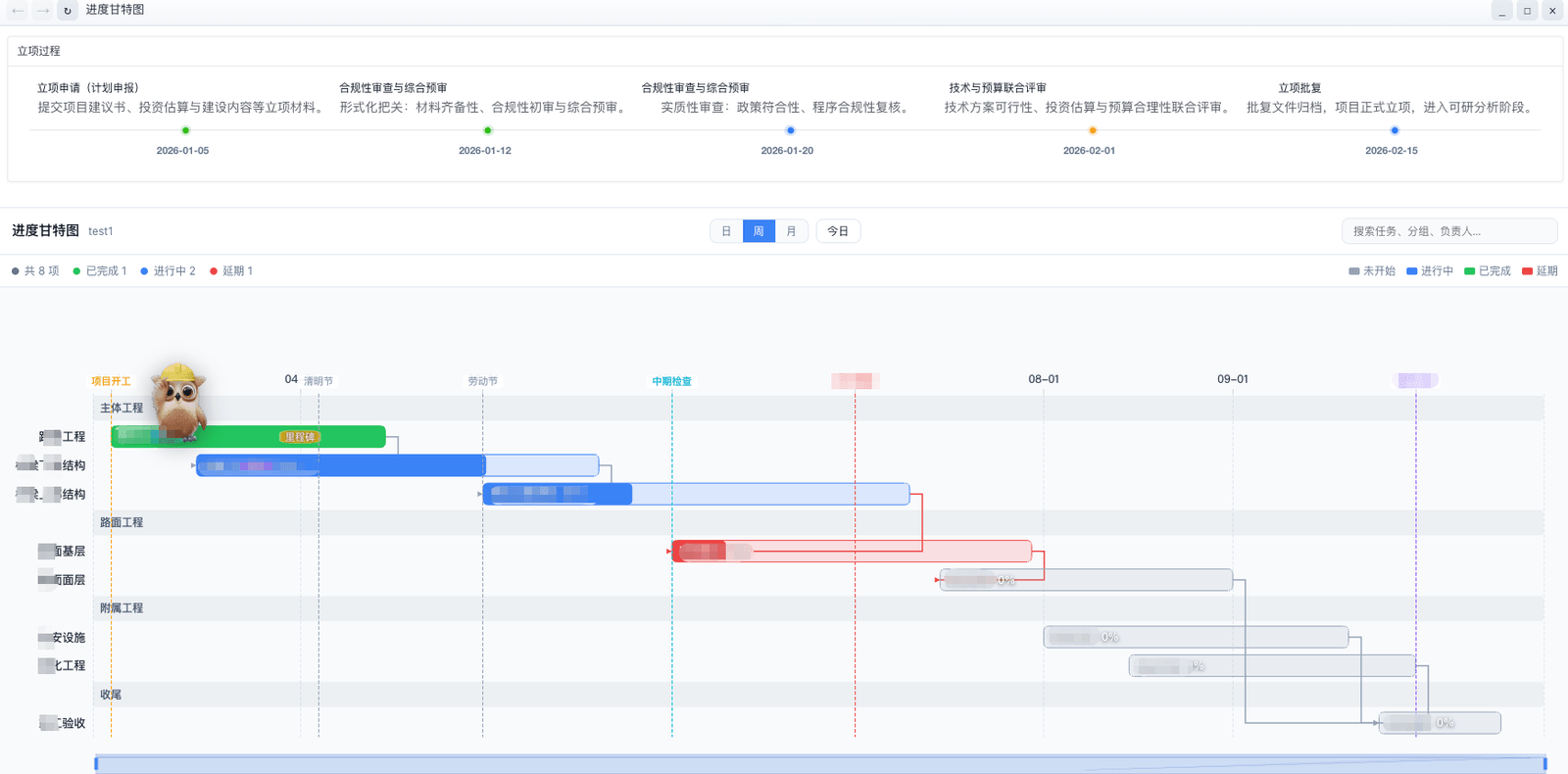The width and height of the screenshot is (1568, 774).
Task: Select the 安设施 grey task bar
Action: pyautogui.click(x=1196, y=637)
